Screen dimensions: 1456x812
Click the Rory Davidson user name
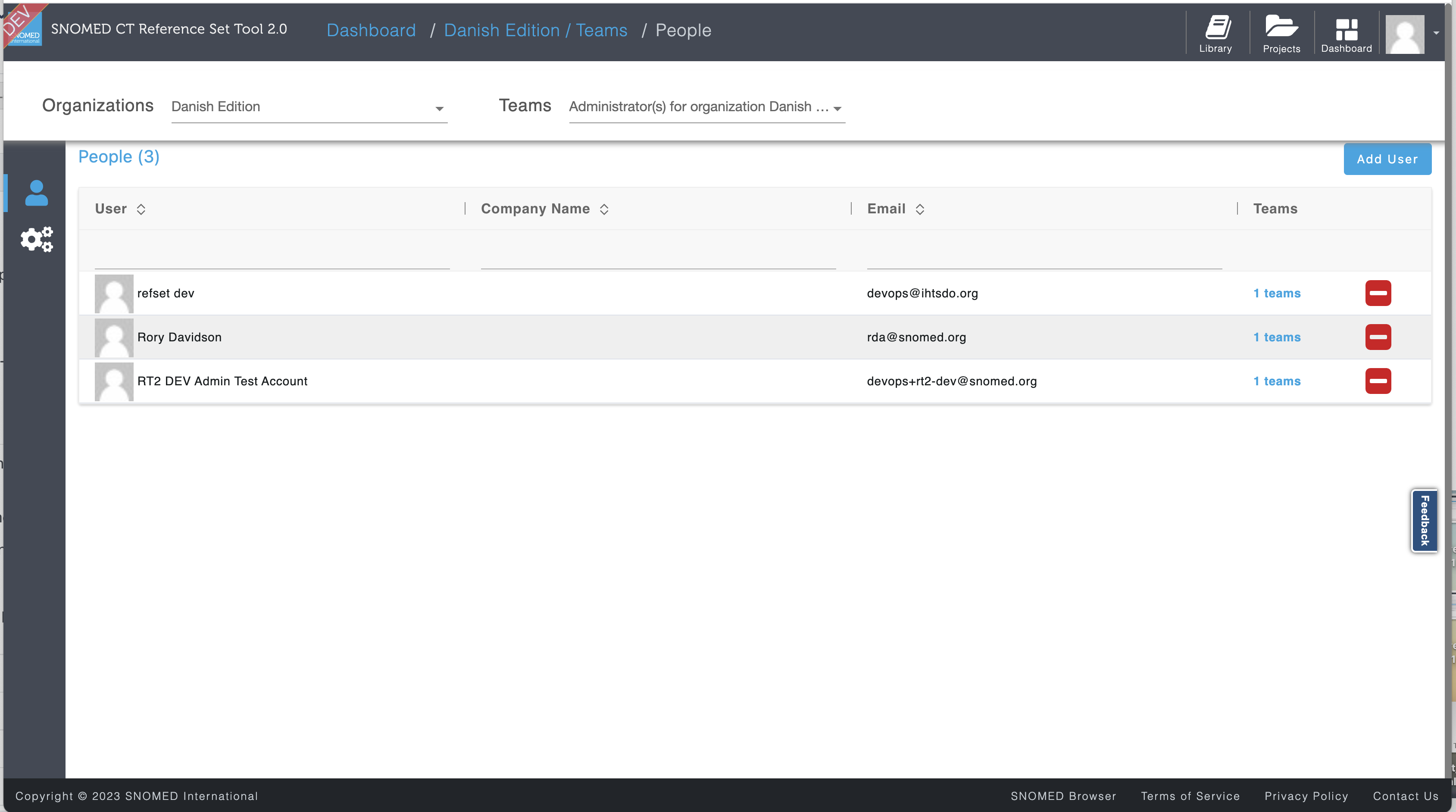pyautogui.click(x=179, y=337)
